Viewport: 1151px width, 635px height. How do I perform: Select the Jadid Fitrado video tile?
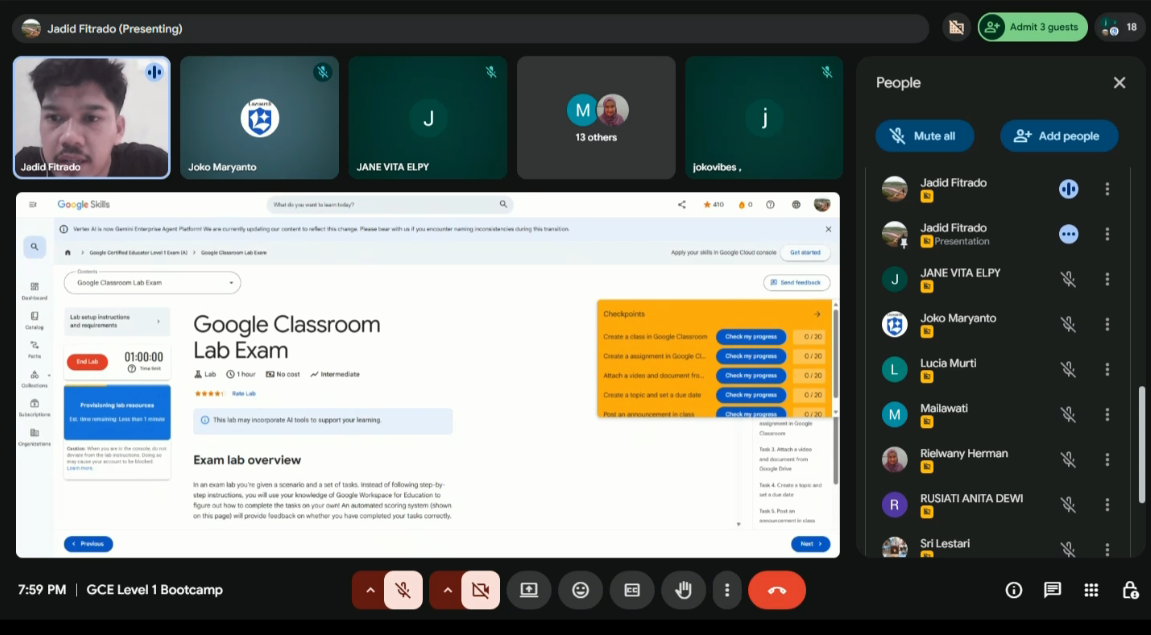pos(92,117)
